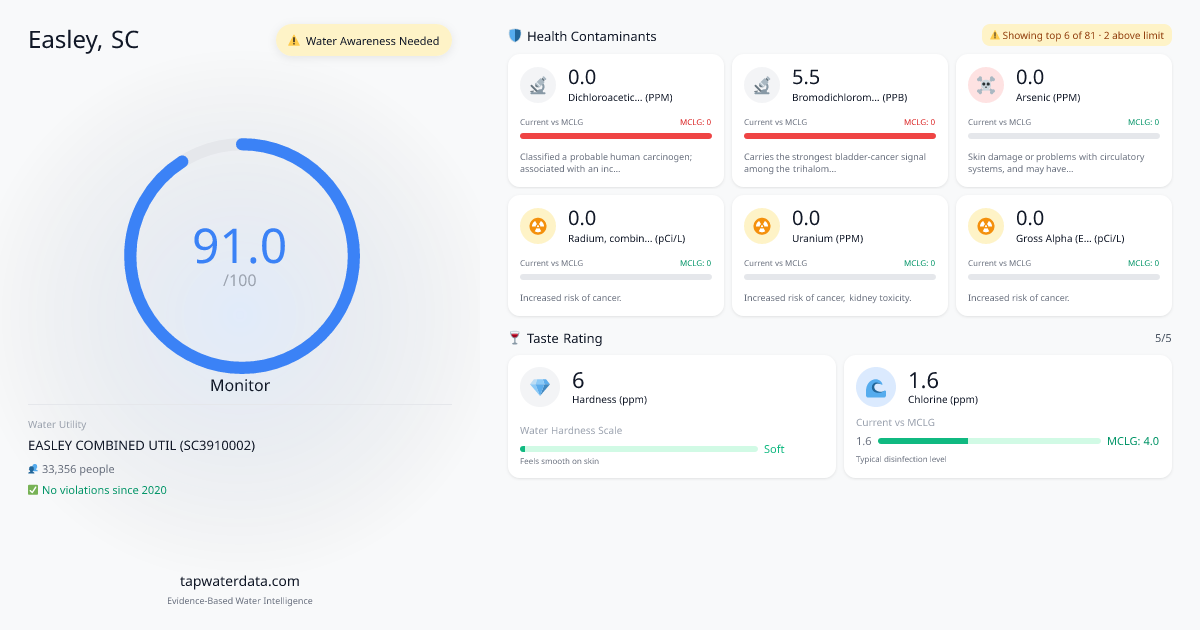Click the "MCLG: 4.0" chlorine label
Image resolution: width=1200 pixels, height=630 pixels.
pyautogui.click(x=1133, y=441)
